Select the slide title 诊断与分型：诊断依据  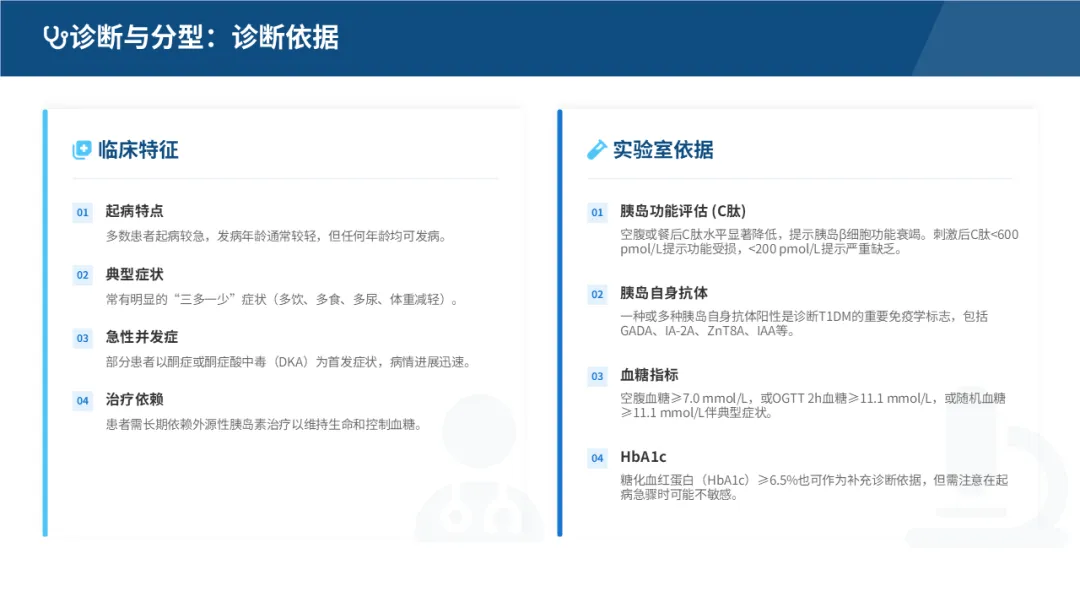pyautogui.click(x=205, y=37)
